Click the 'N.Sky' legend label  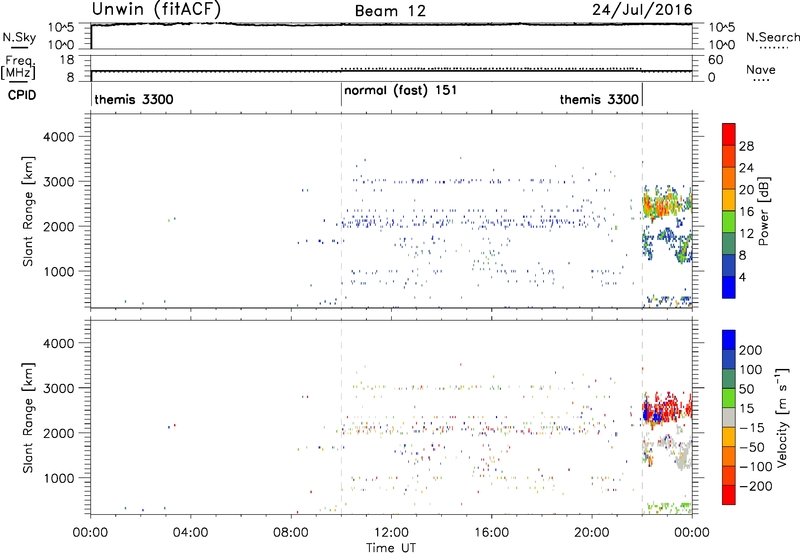tap(19, 37)
